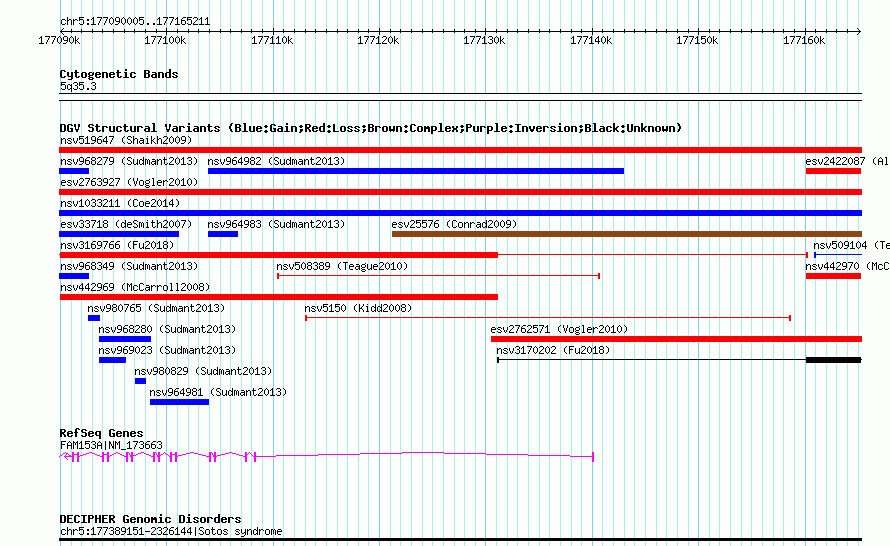Click the nsv509104 blue variant marker

tap(838, 255)
